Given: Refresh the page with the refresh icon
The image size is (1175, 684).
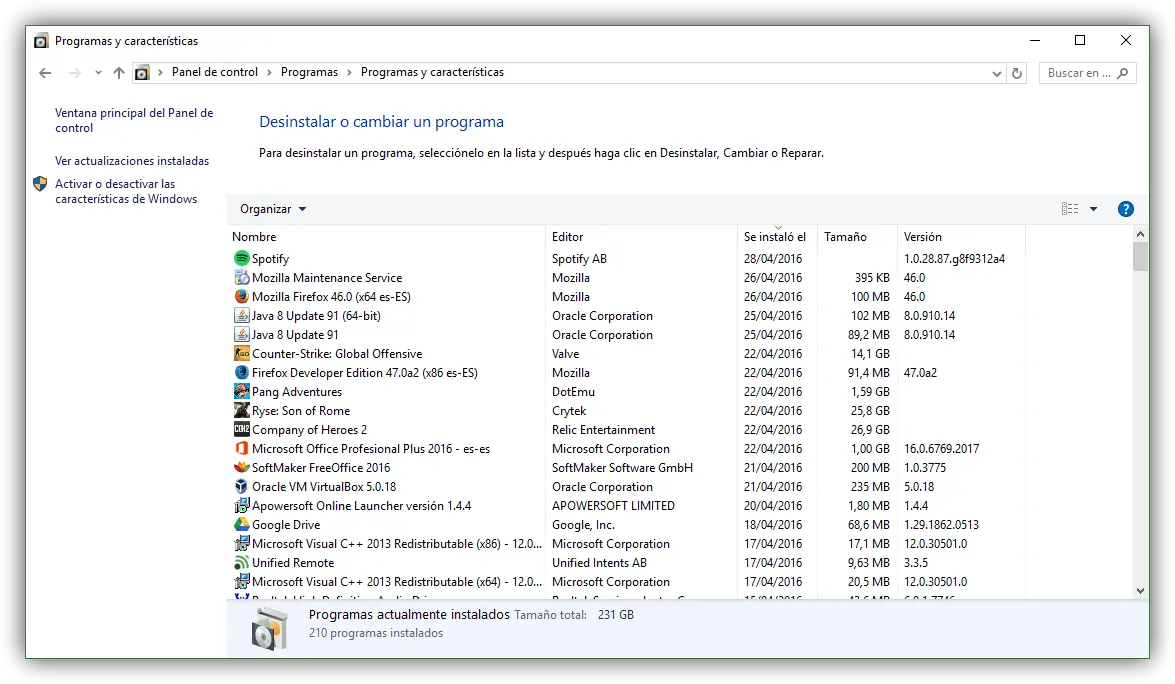Looking at the screenshot, I should coord(1017,73).
